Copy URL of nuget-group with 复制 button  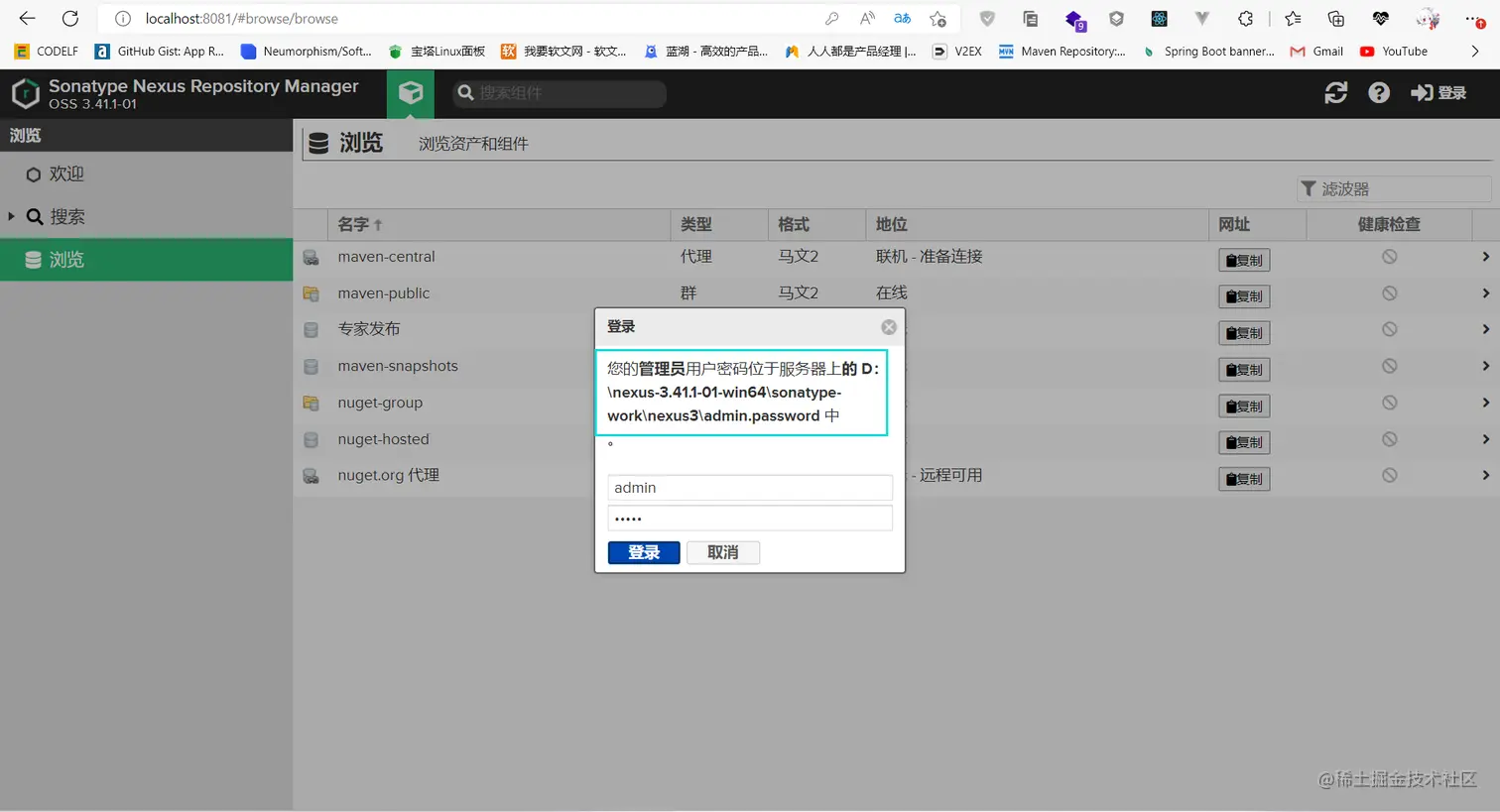pyautogui.click(x=1244, y=406)
